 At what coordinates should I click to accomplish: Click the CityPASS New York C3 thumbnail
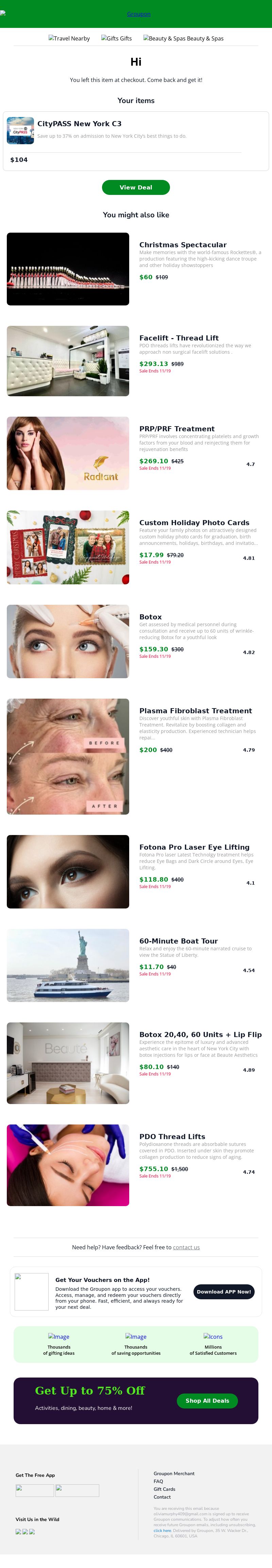(x=20, y=131)
